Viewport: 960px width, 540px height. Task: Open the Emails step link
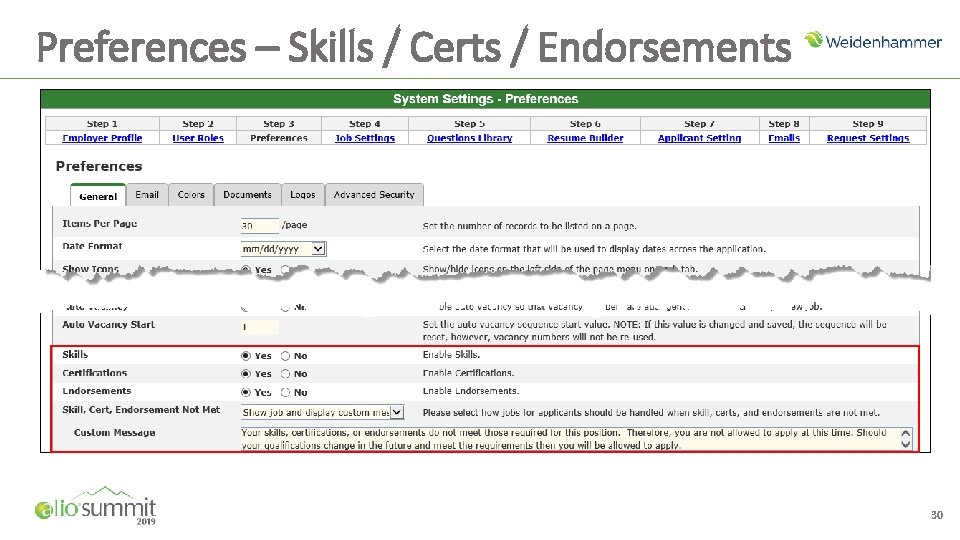pyautogui.click(x=784, y=138)
